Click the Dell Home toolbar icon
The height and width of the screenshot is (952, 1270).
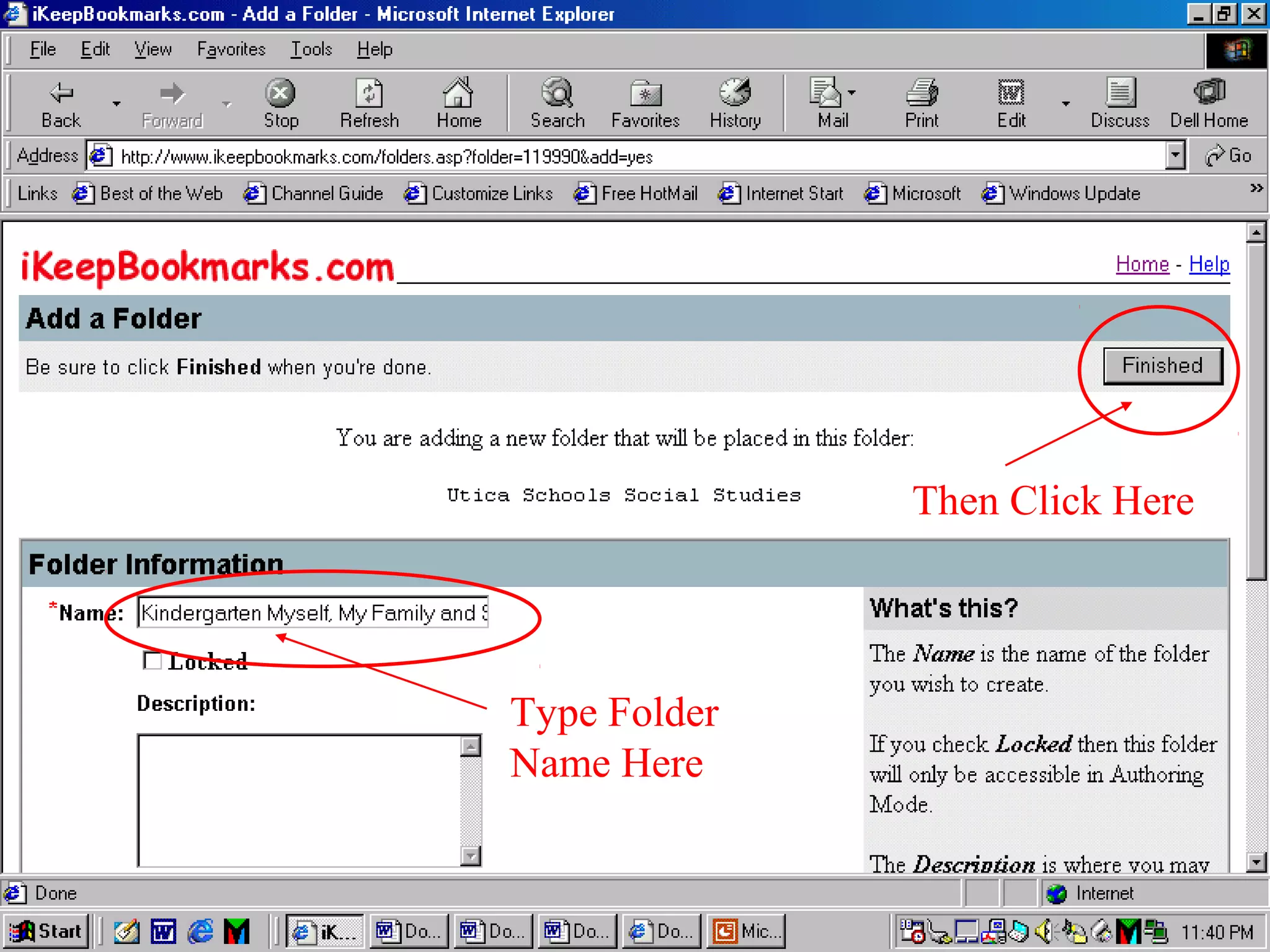(x=1209, y=104)
